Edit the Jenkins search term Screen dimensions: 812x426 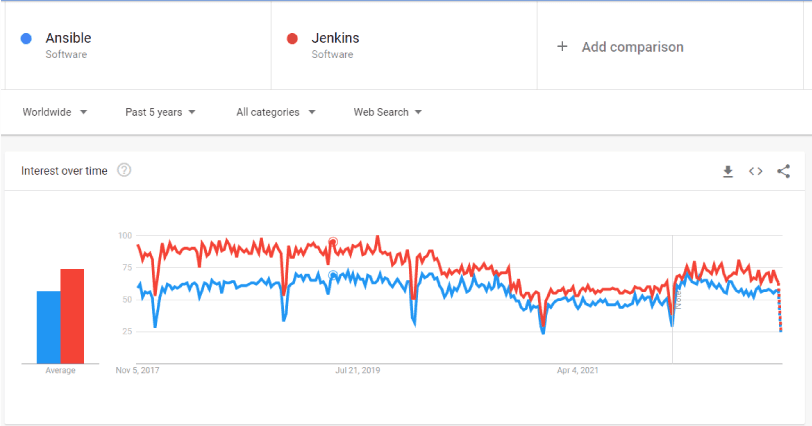point(335,39)
